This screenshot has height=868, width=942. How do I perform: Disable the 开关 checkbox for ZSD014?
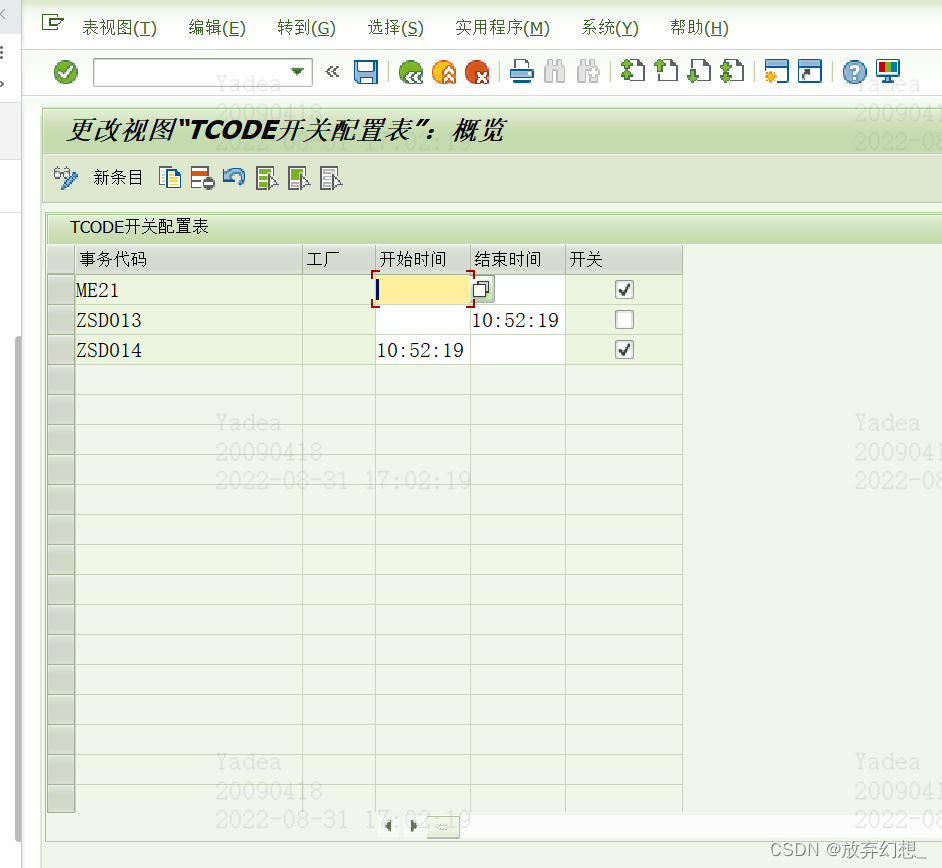tap(623, 350)
